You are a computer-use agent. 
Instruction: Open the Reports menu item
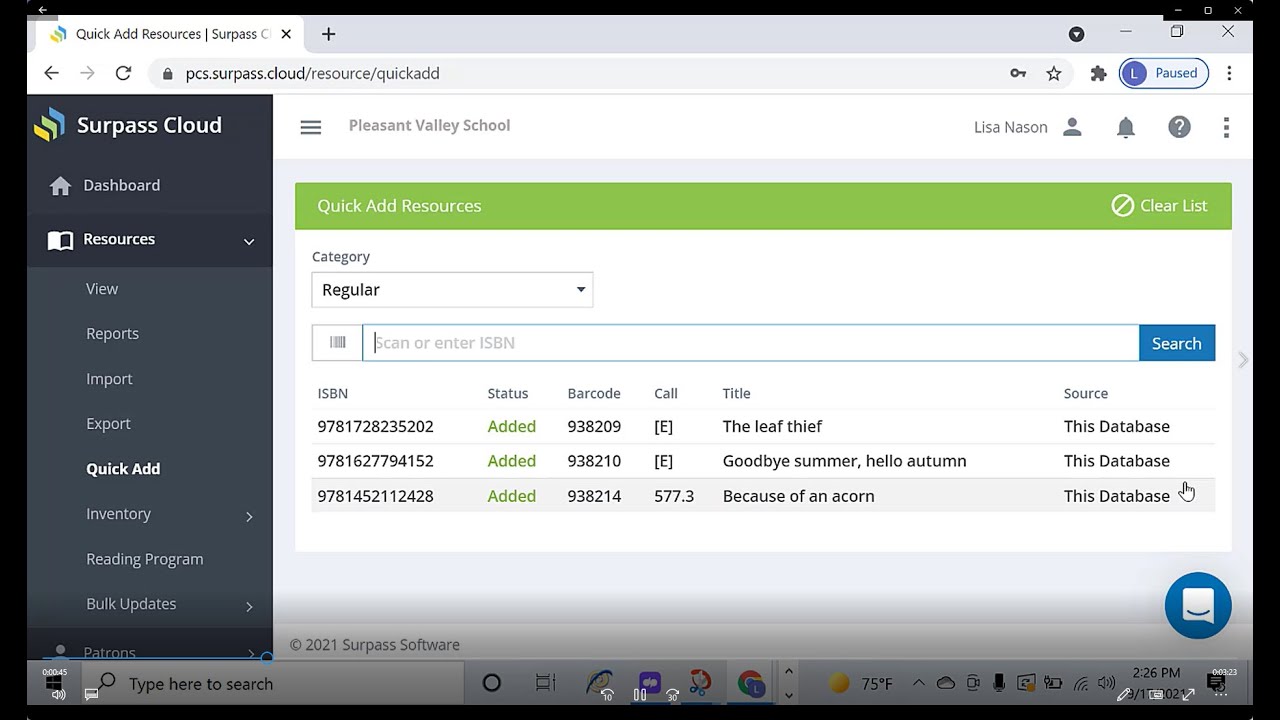click(x=112, y=333)
